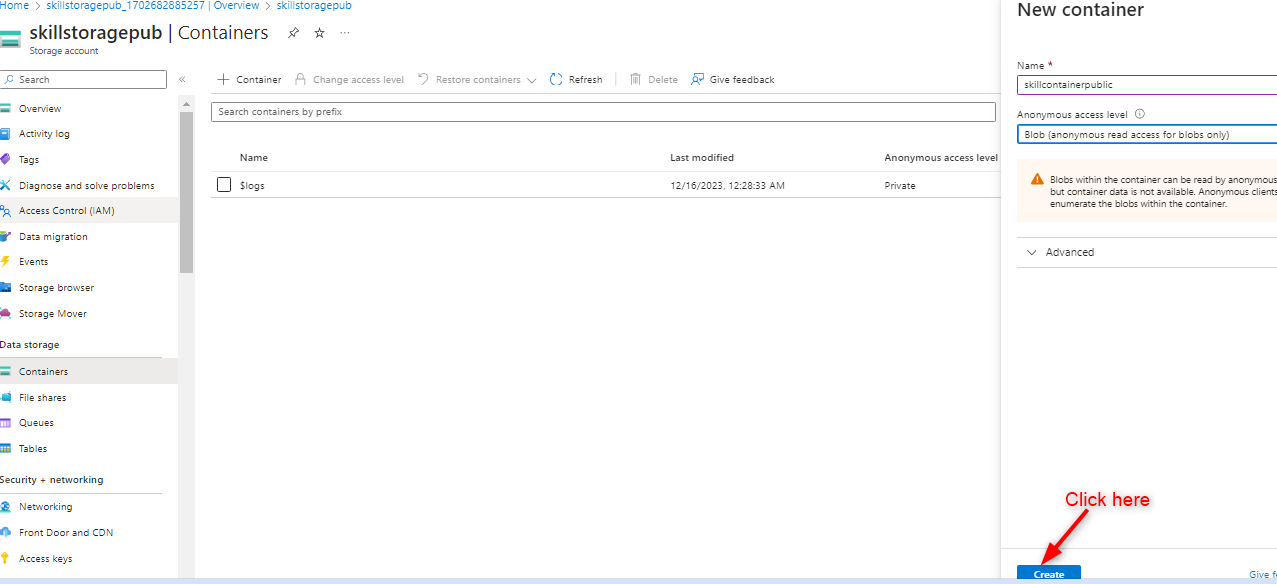This screenshot has height=584, width=1277.
Task: Open Queues menu item
Action: 36,423
